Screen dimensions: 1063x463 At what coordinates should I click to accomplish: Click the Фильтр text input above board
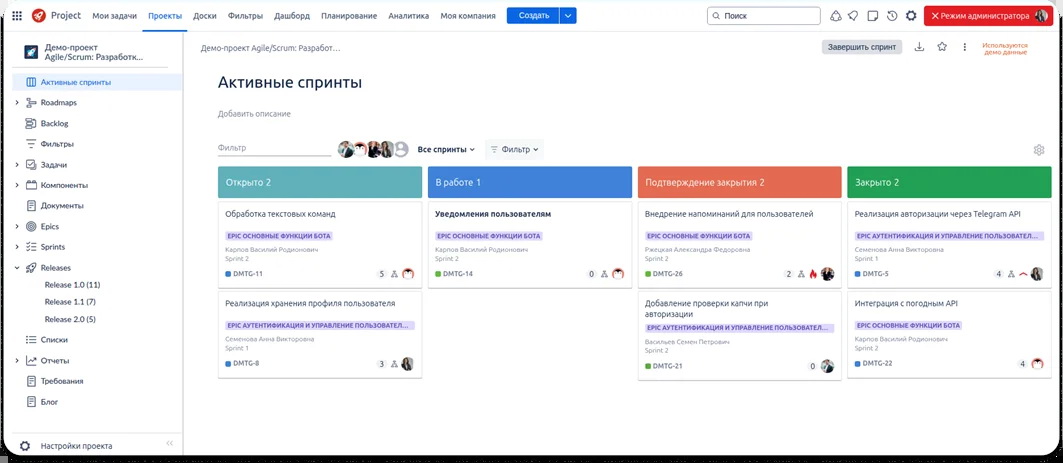(274, 148)
